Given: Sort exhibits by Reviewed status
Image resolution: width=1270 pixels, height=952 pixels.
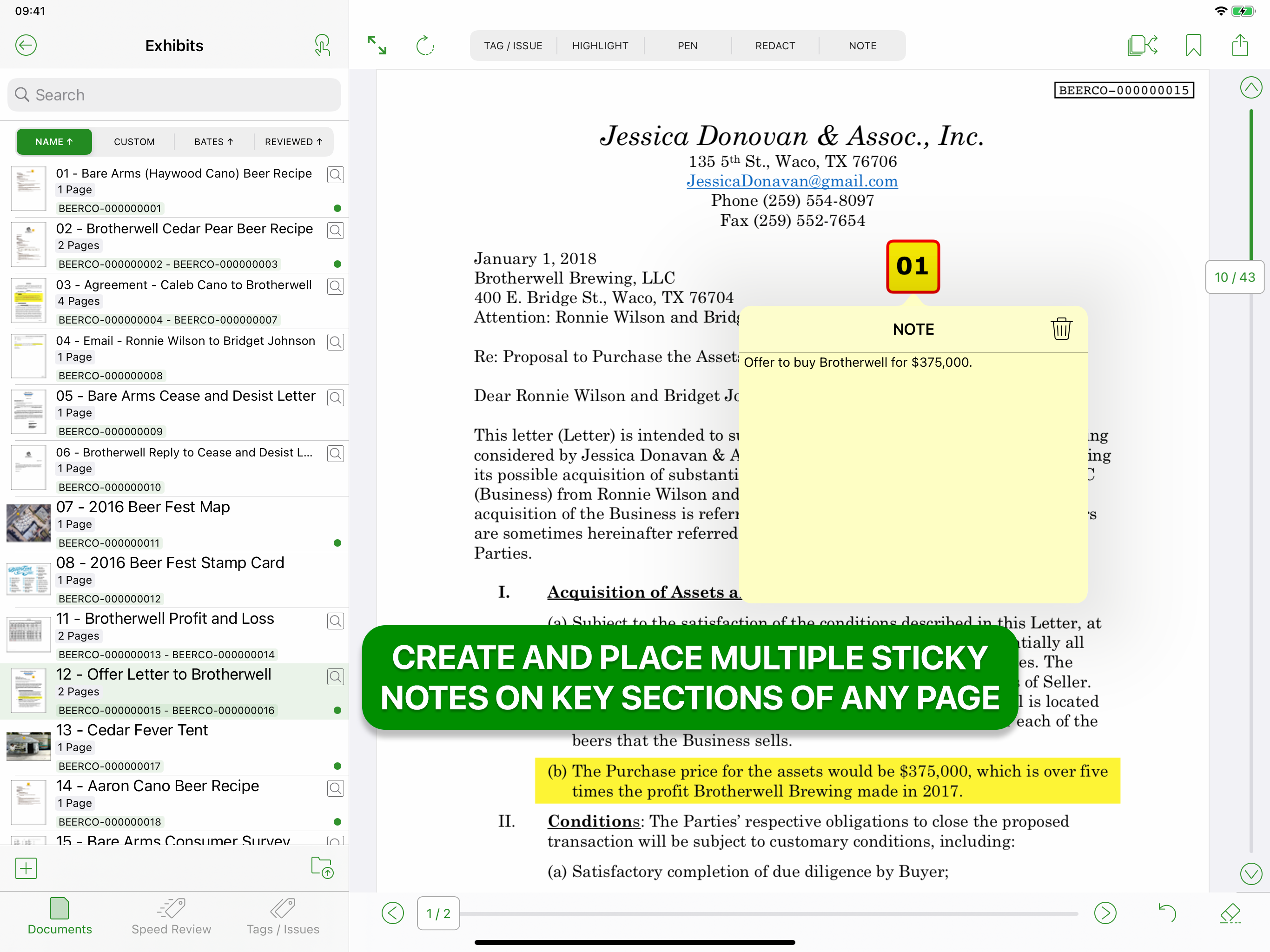Looking at the screenshot, I should 293,142.
